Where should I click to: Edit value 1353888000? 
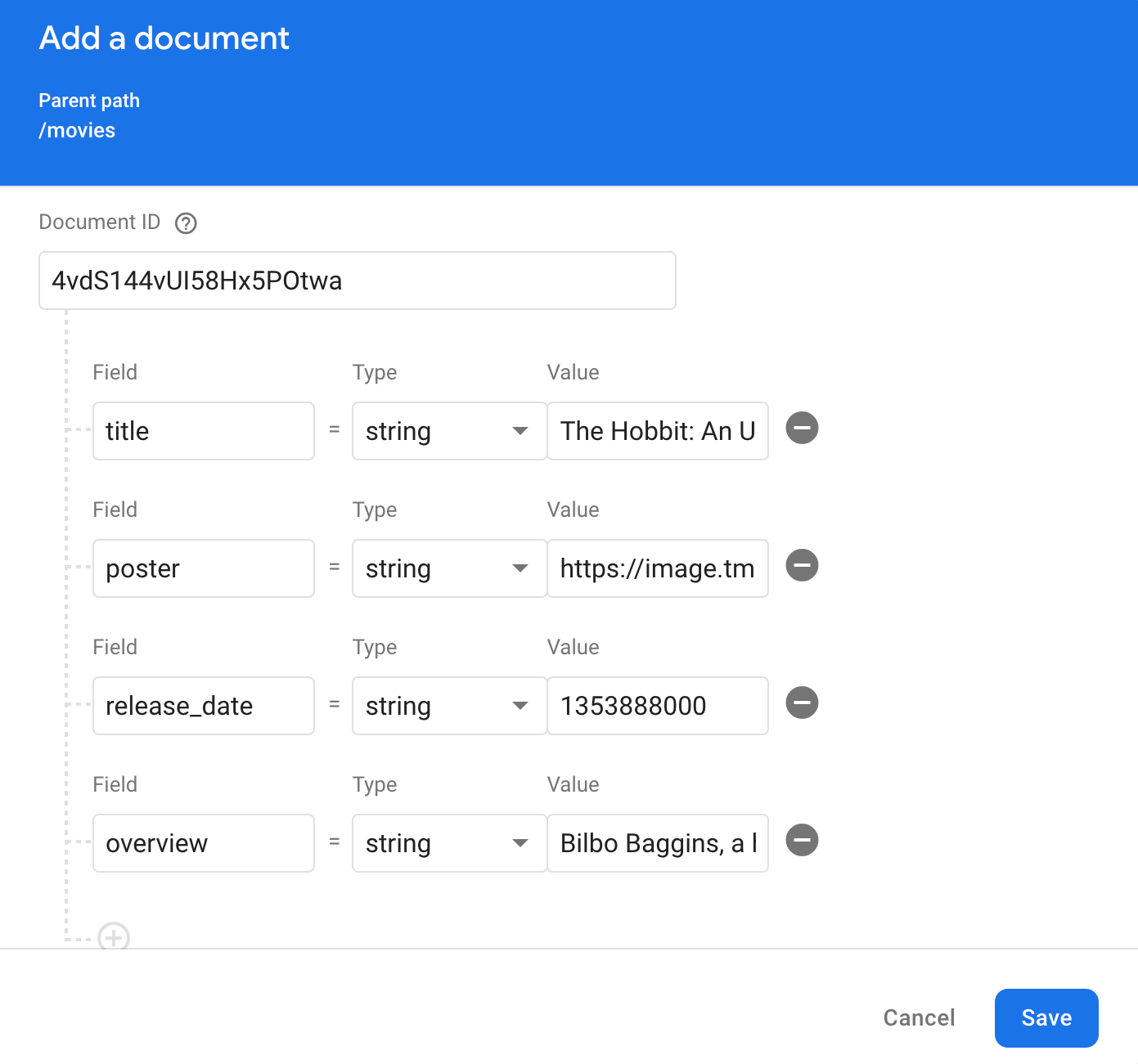click(x=658, y=706)
